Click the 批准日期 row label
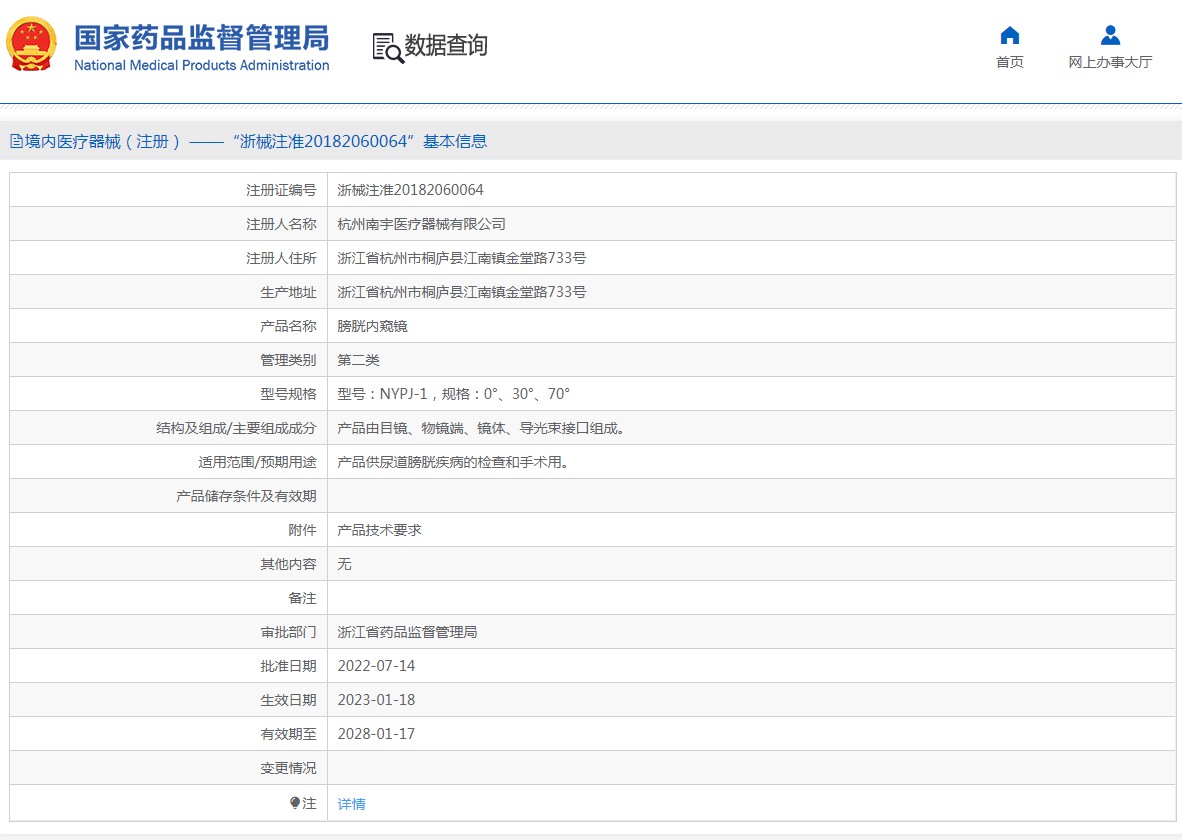The width and height of the screenshot is (1182, 840). pyautogui.click(x=288, y=666)
